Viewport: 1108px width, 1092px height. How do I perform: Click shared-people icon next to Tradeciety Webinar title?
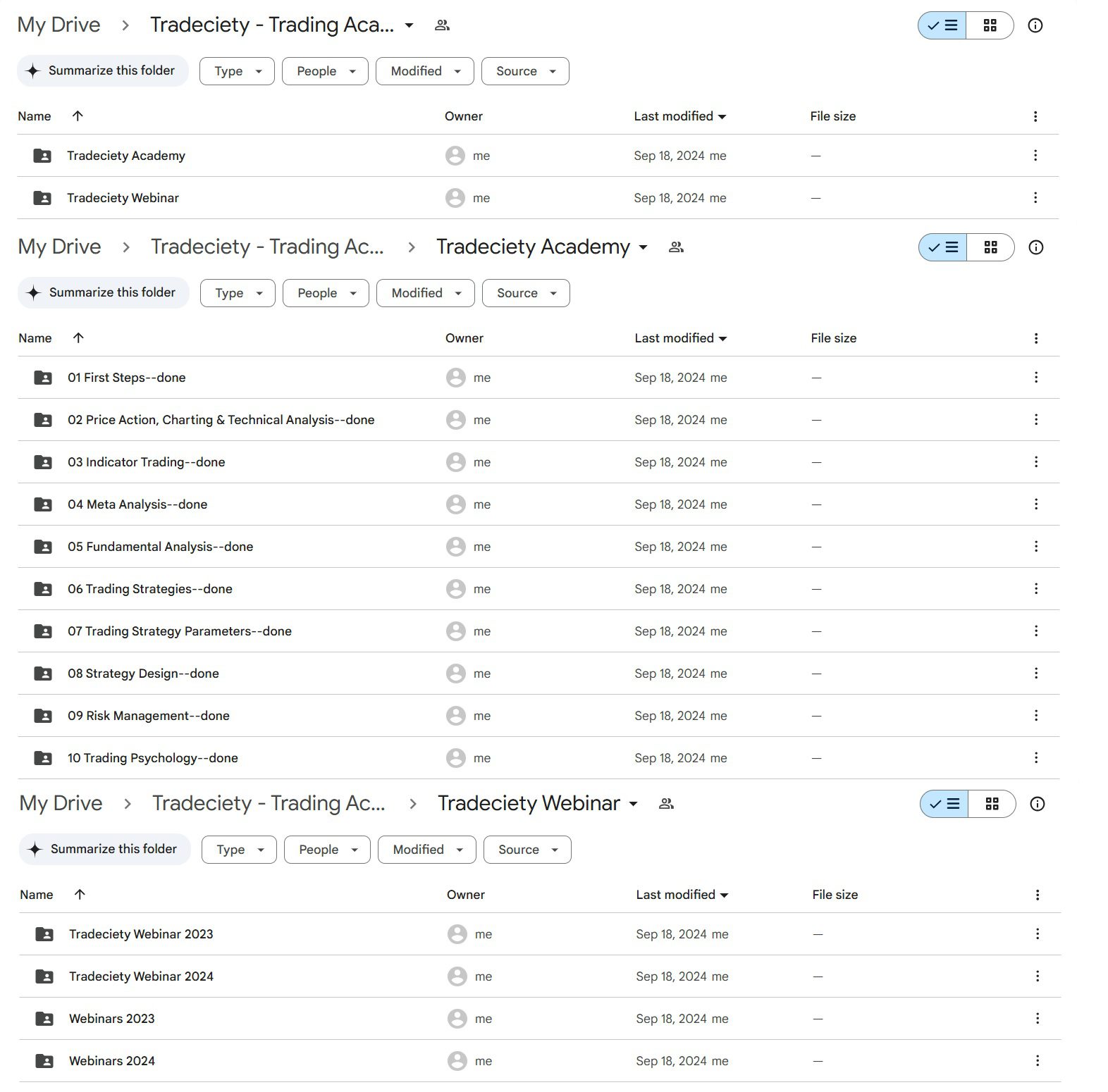point(666,804)
